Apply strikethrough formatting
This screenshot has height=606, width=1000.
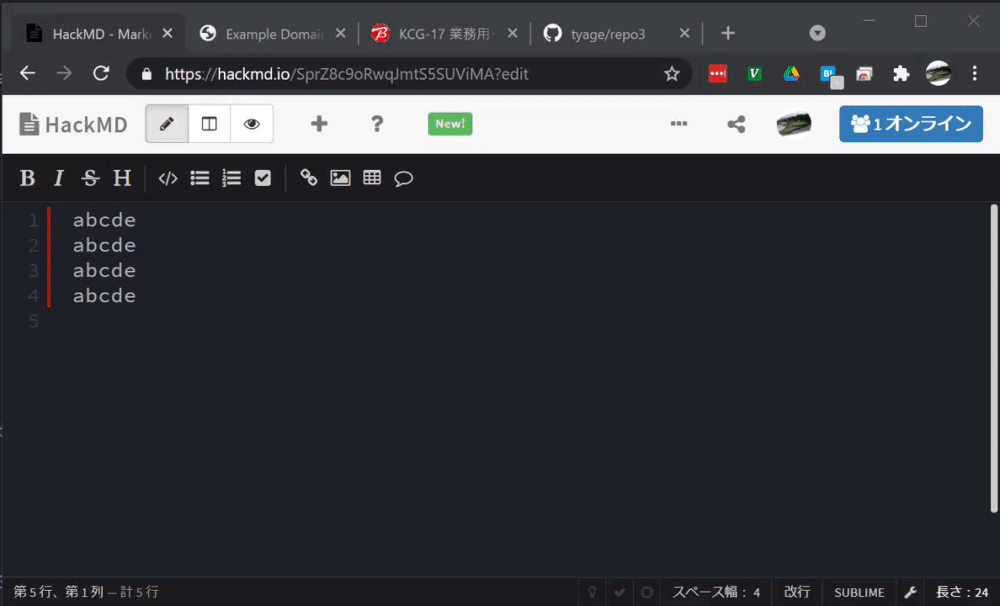coord(90,177)
